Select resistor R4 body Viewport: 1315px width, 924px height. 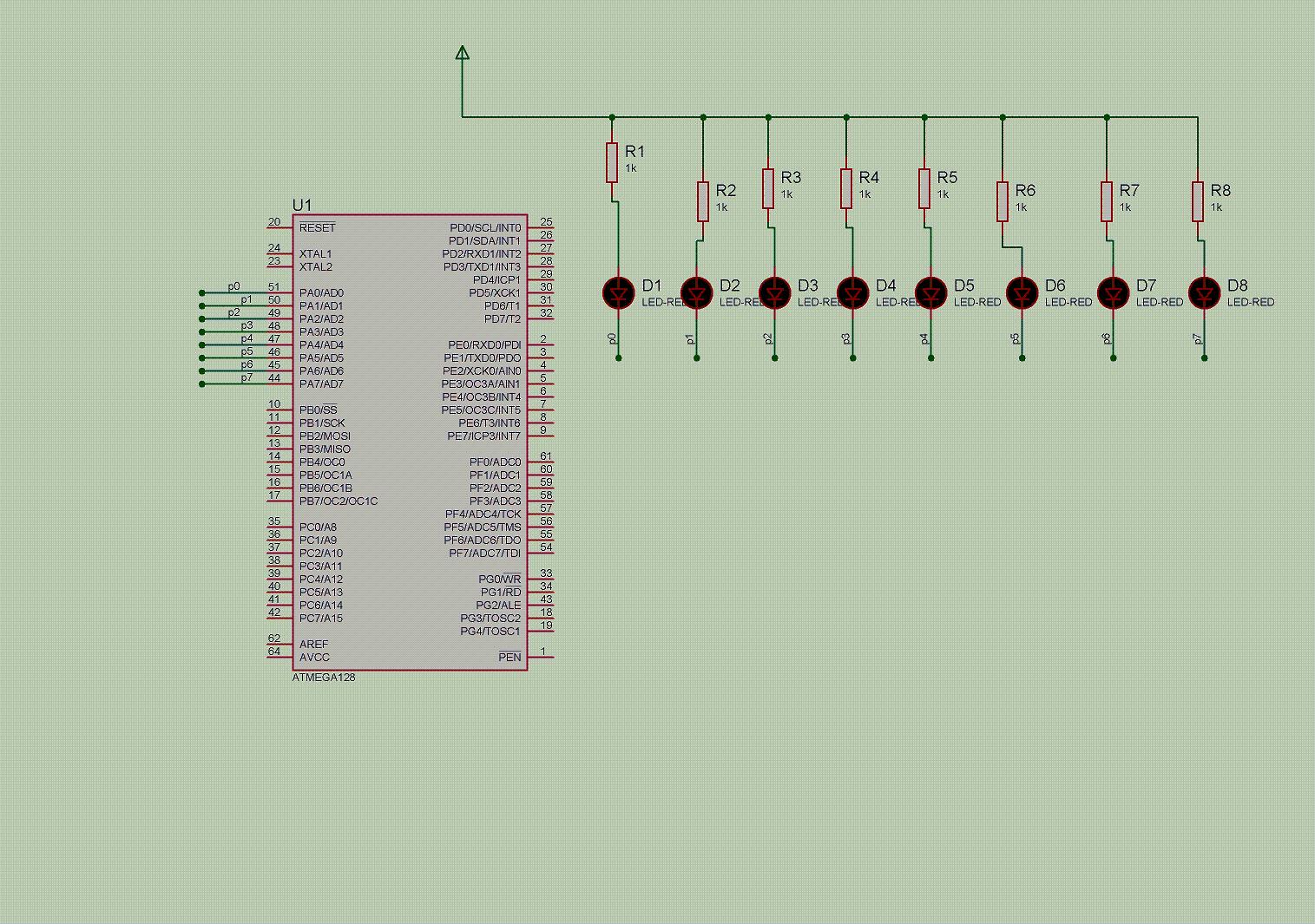[x=846, y=189]
